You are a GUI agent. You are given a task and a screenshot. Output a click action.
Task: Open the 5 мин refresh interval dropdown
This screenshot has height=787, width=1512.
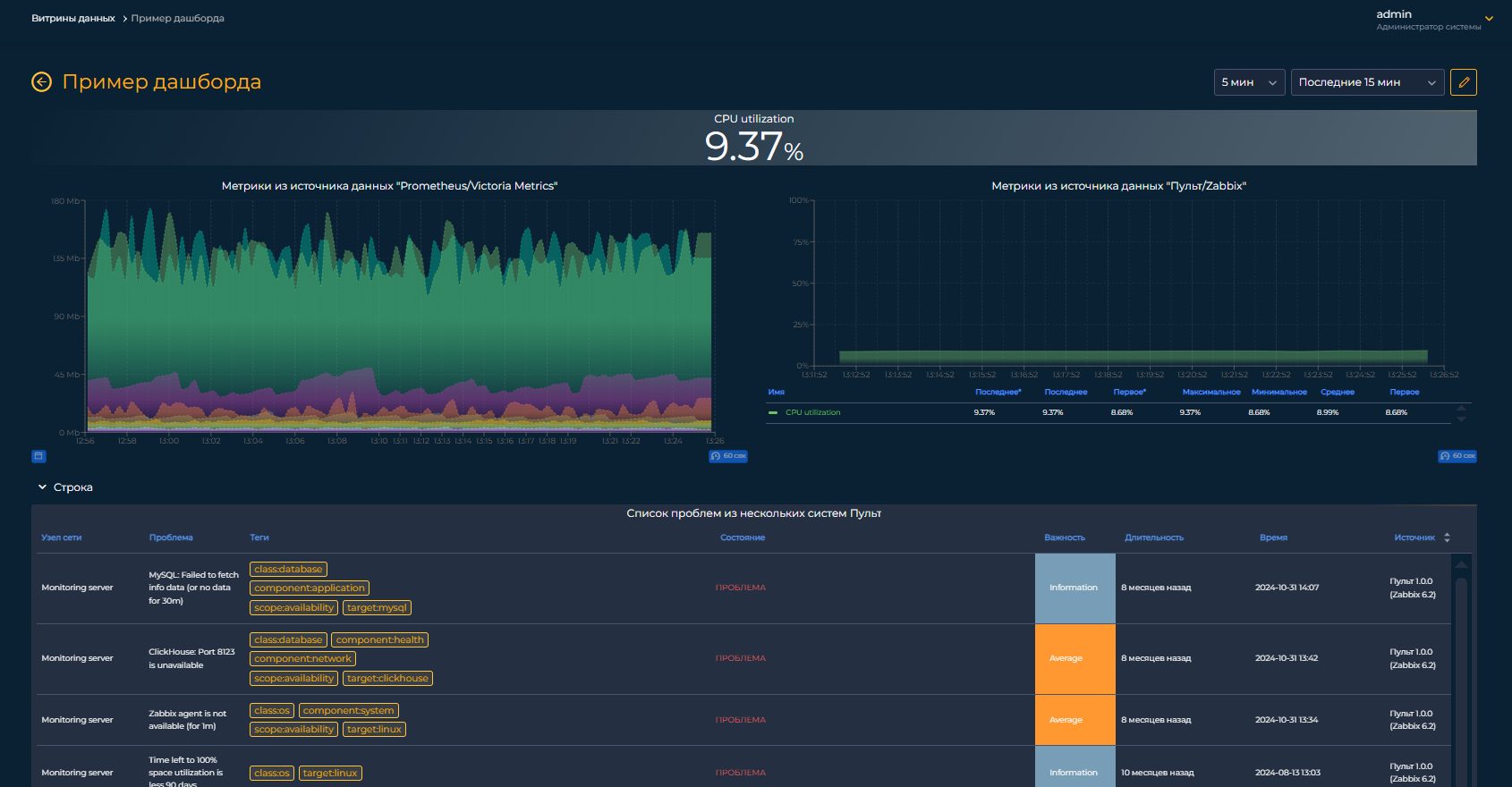pos(1249,82)
